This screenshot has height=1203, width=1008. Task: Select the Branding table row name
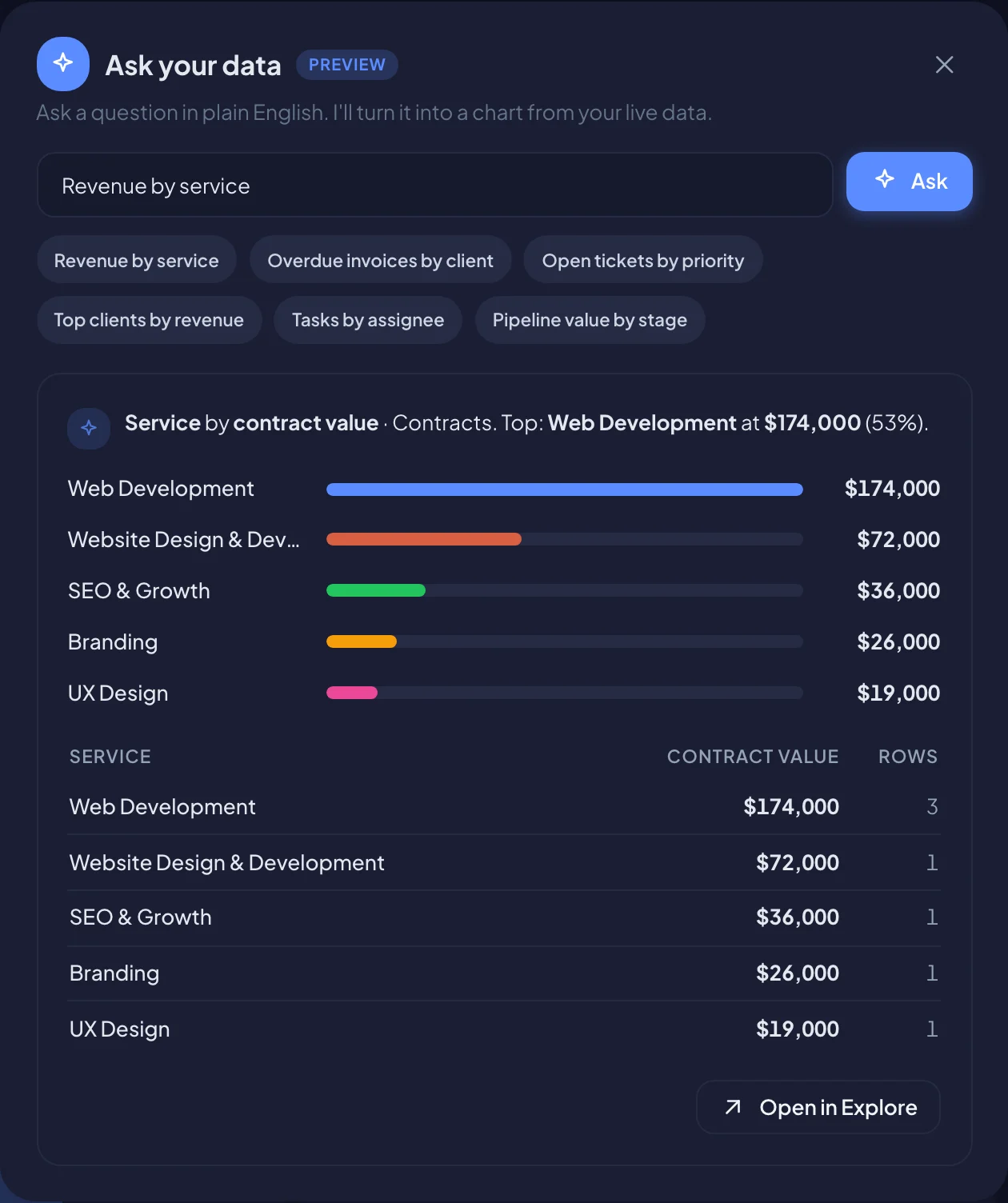coord(114,973)
